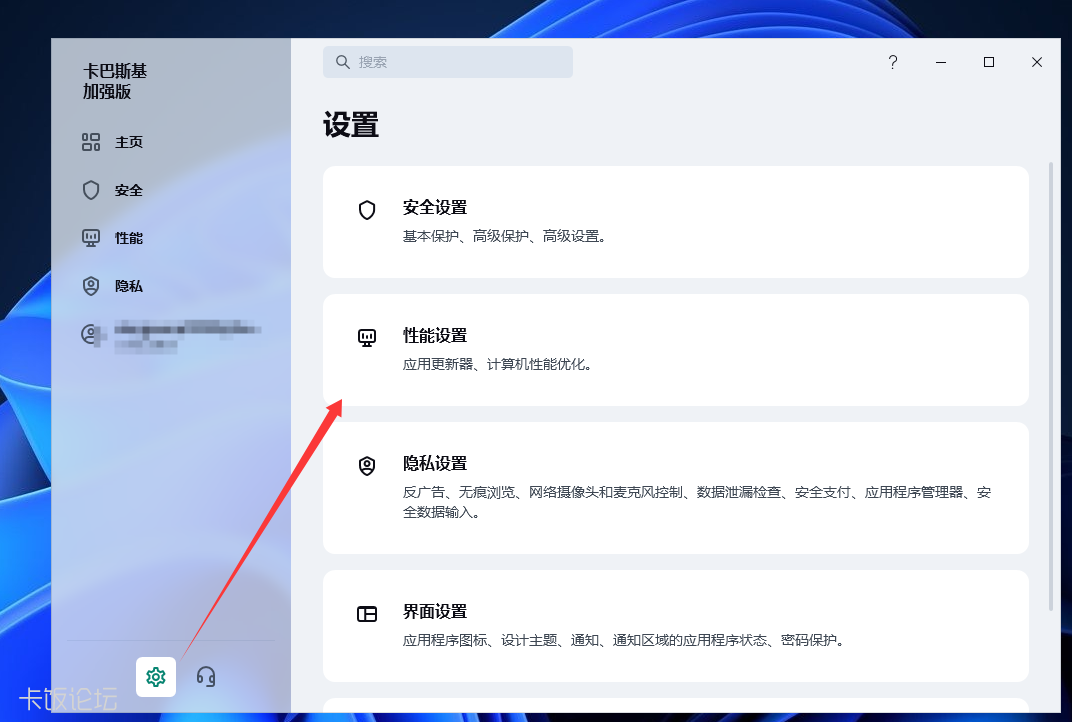Close the Kaspersky window
This screenshot has width=1072, height=722.
1036,62
